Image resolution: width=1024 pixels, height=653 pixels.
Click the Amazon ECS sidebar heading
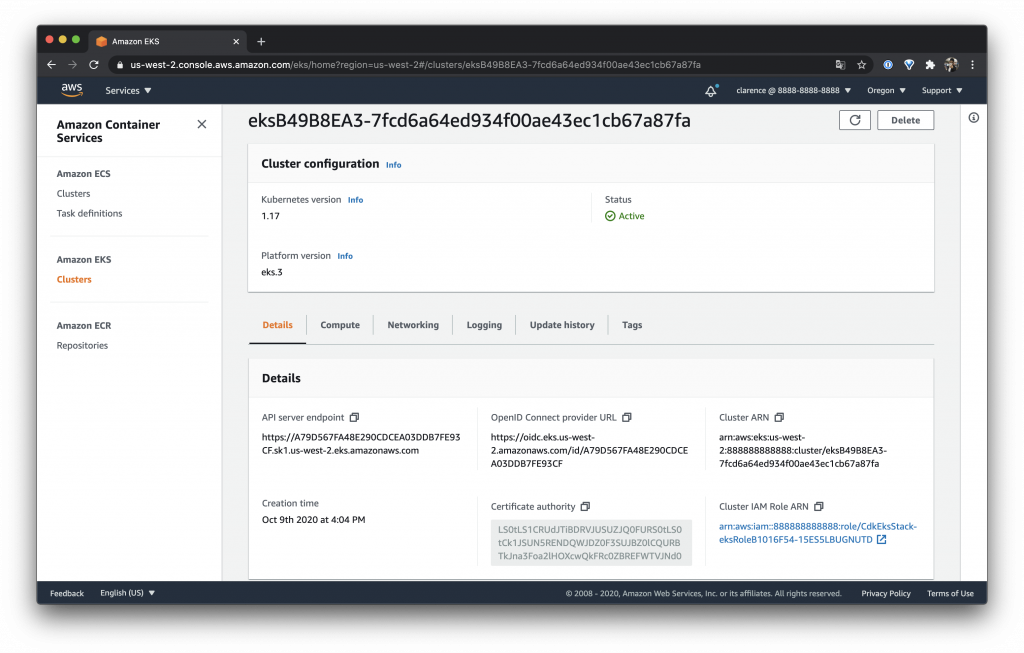coord(84,173)
